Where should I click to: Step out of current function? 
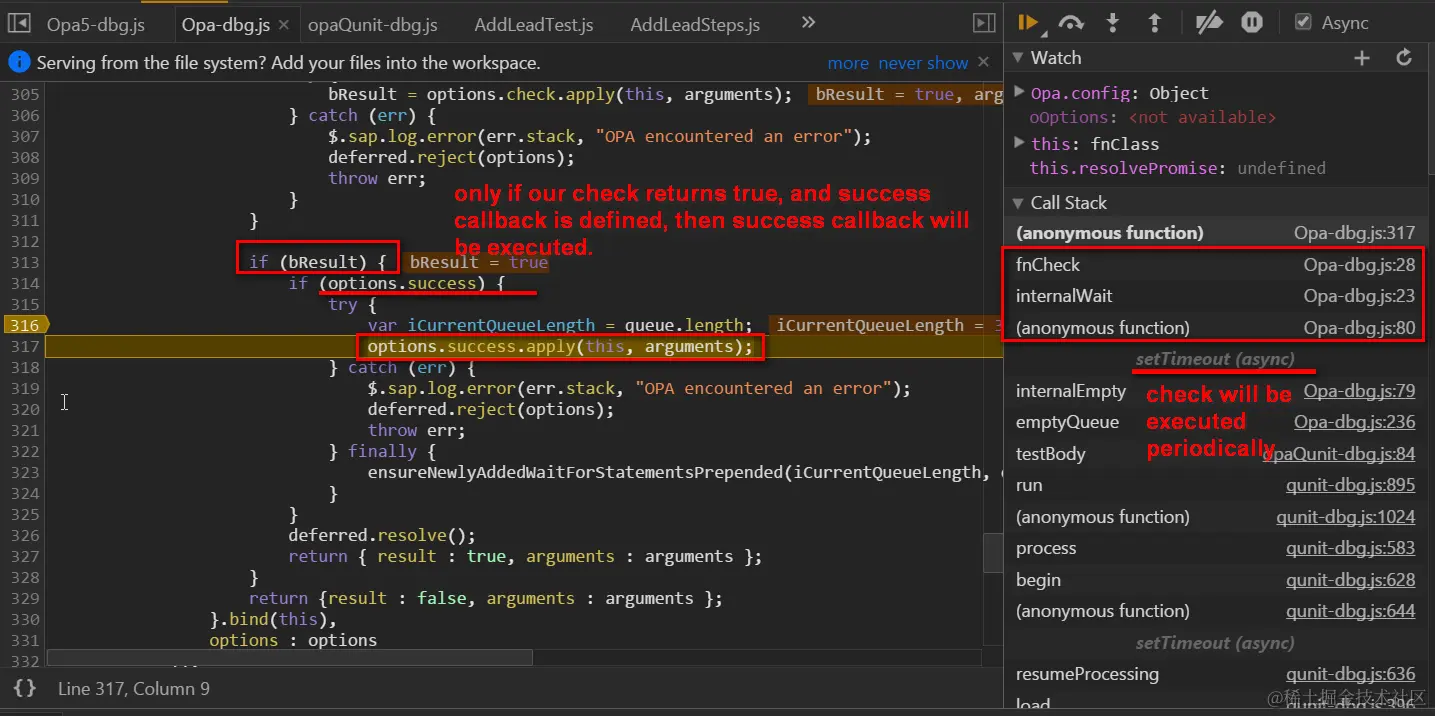pos(1154,22)
